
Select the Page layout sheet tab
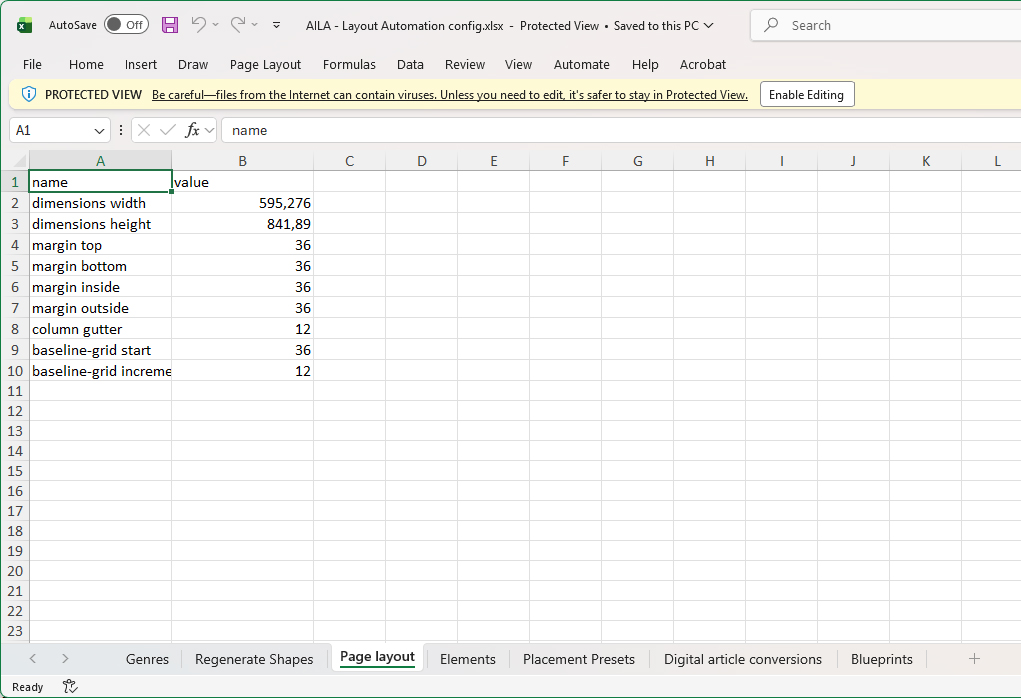coord(377,657)
